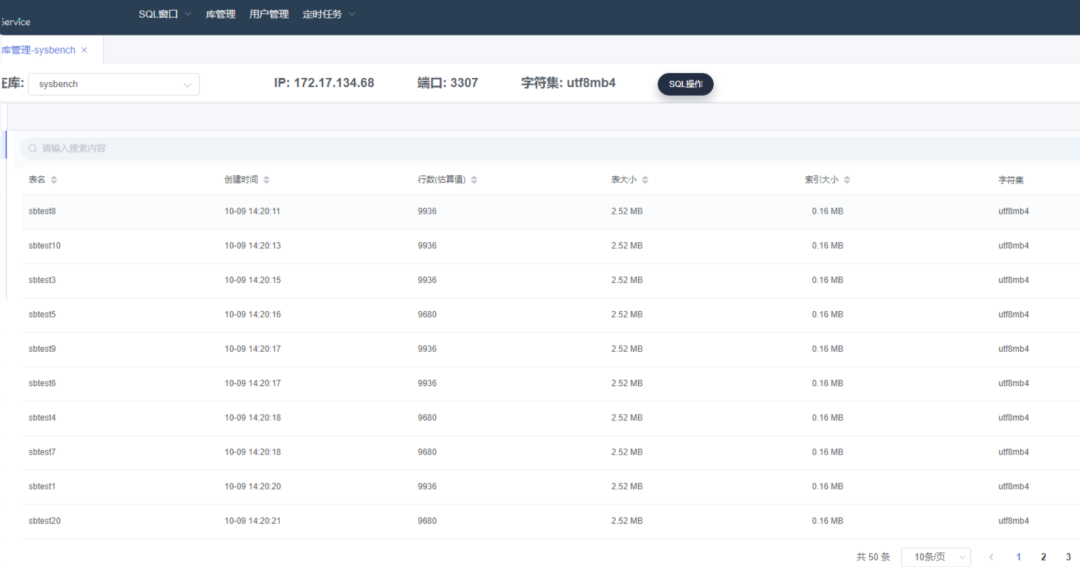
Task: Switch to 库管理-sysbench tab
Action: [x=38, y=50]
